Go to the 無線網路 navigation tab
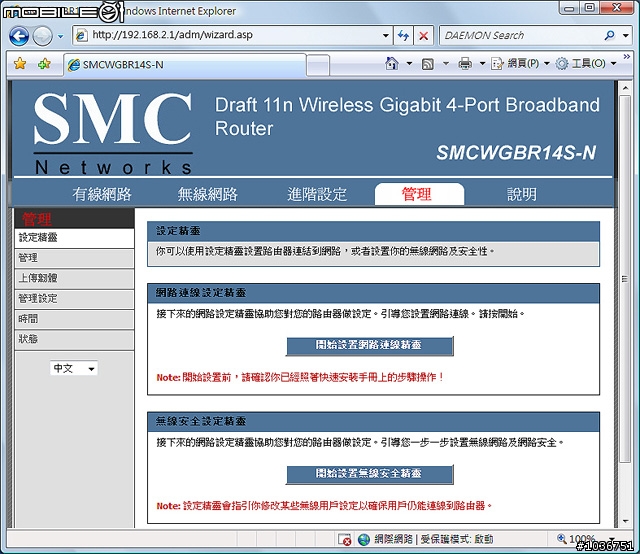This screenshot has height=554, width=640. (207, 194)
